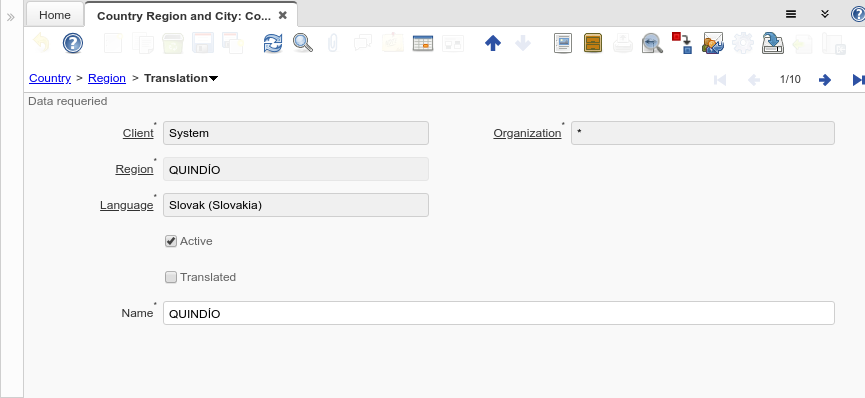Image resolution: width=865 pixels, height=398 pixels.
Task: Open the Report toolbar icon
Action: pos(563,43)
